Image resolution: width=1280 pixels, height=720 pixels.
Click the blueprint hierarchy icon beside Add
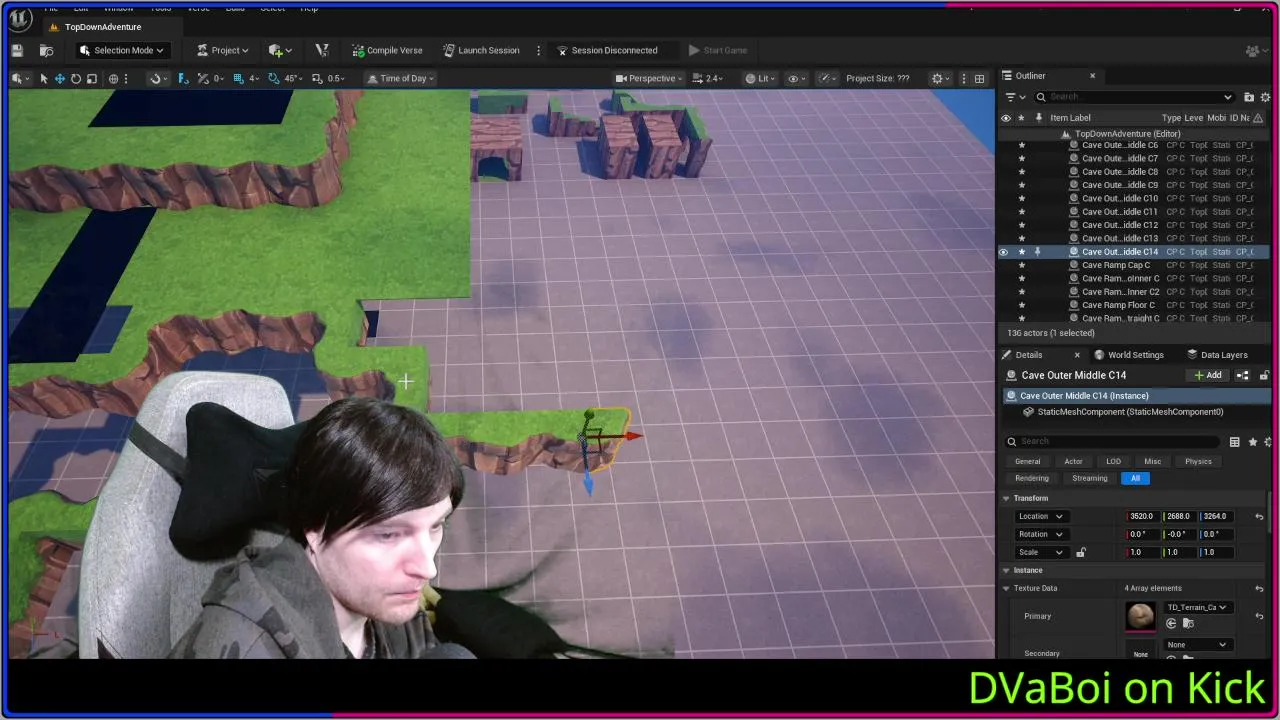pos(1243,375)
